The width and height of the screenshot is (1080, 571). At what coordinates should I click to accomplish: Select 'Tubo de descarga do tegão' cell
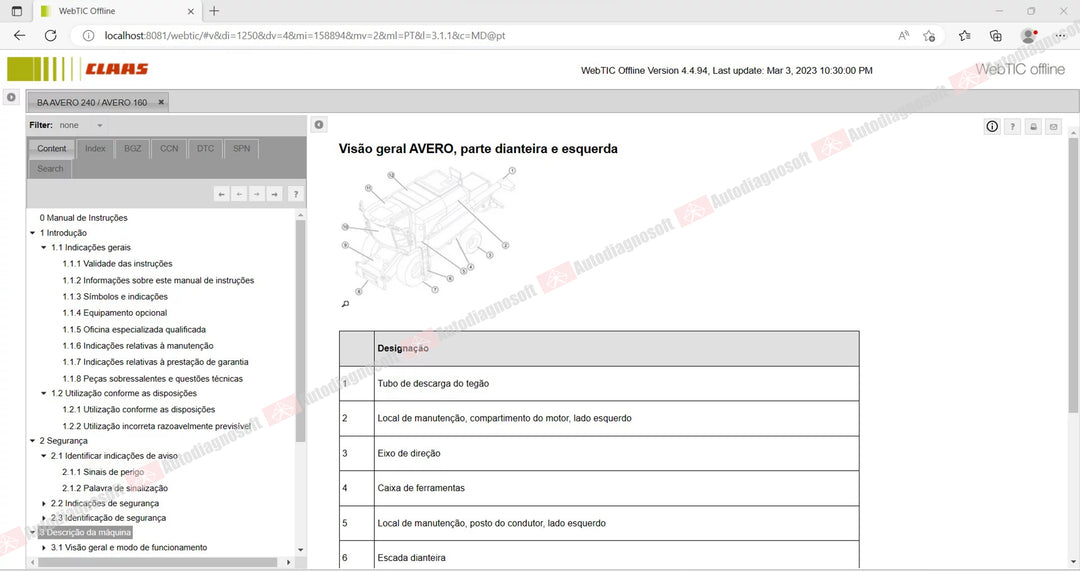[x=616, y=384]
